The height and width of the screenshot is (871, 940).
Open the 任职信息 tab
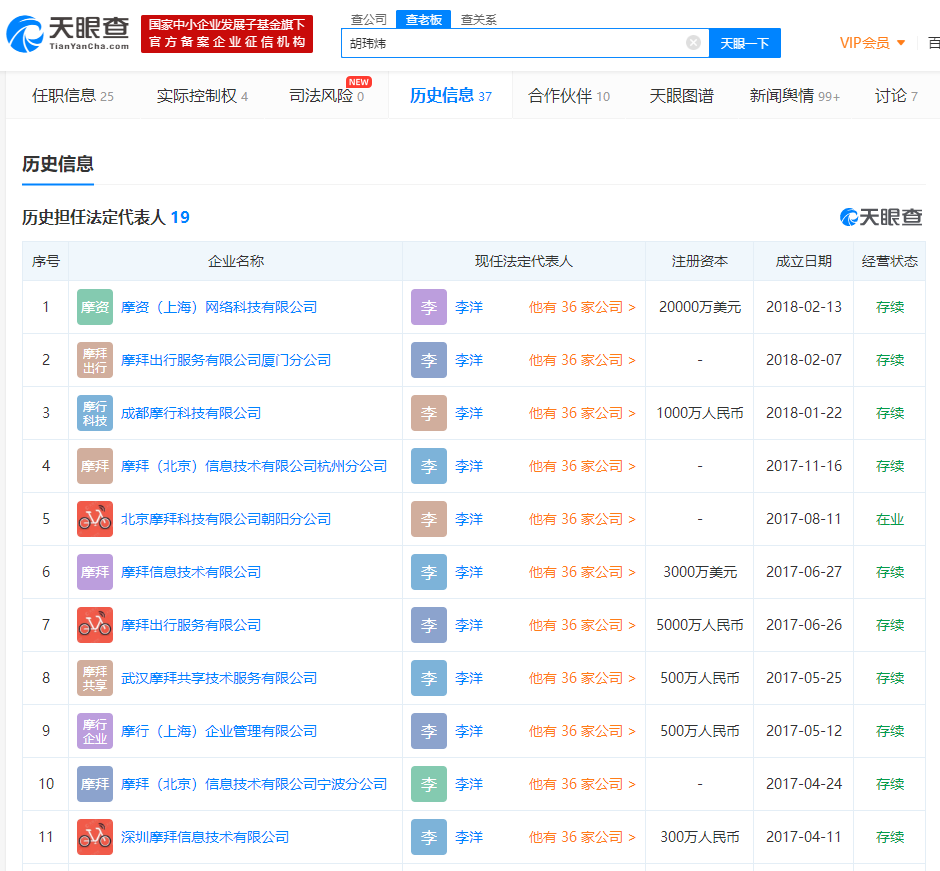pyautogui.click(x=73, y=95)
